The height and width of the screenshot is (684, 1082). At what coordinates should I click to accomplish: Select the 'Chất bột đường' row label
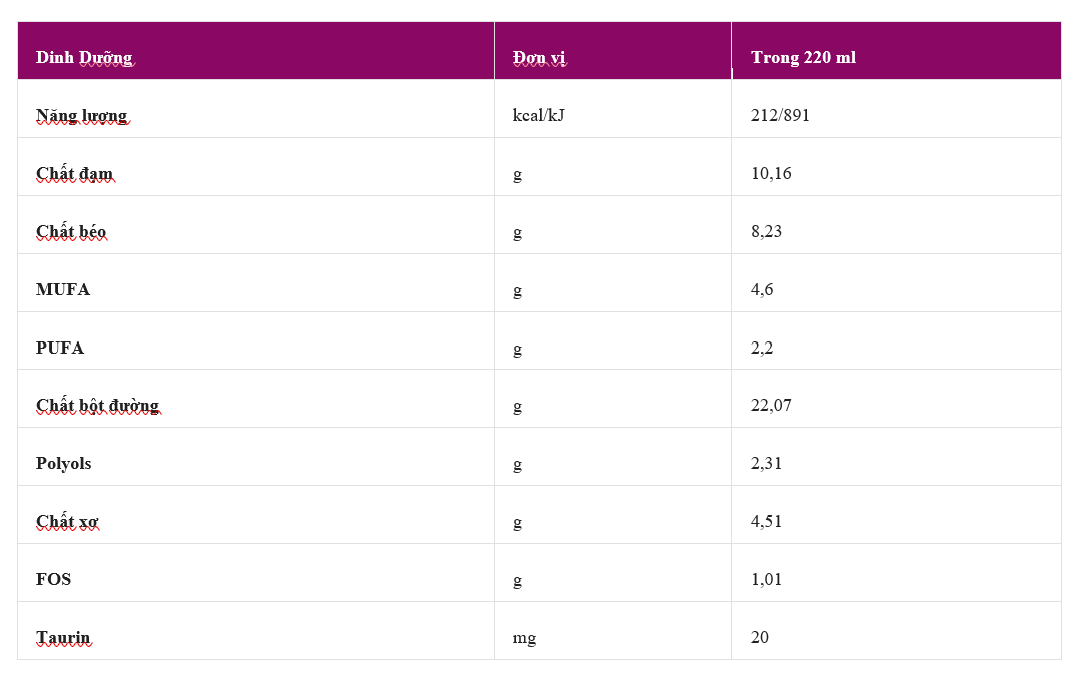click(x=97, y=405)
